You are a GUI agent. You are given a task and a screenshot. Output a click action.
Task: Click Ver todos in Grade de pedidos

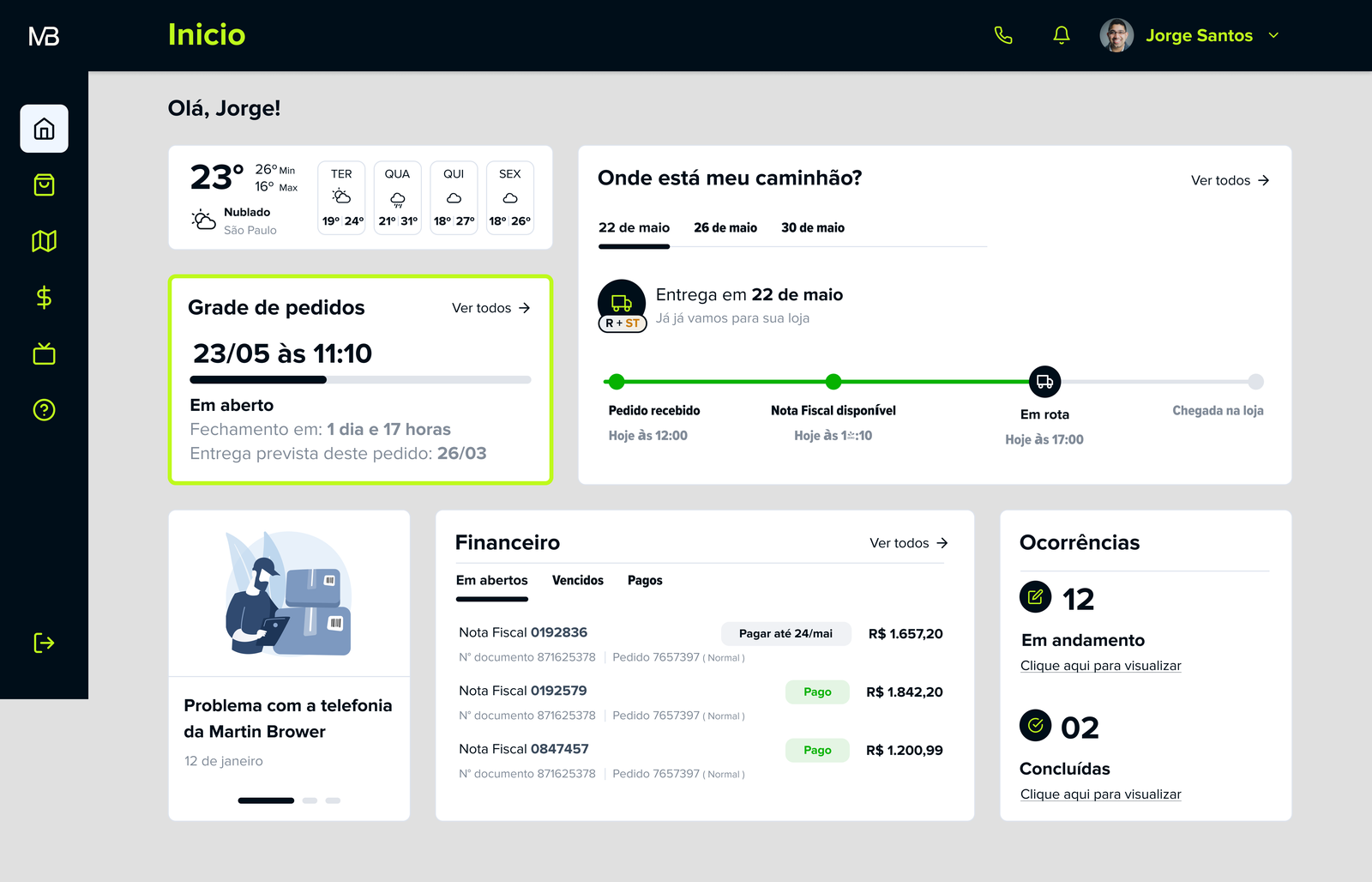491,308
